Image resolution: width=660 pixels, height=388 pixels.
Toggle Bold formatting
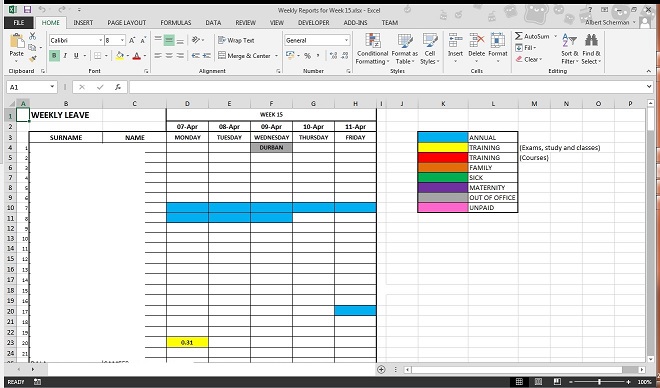tap(54, 56)
